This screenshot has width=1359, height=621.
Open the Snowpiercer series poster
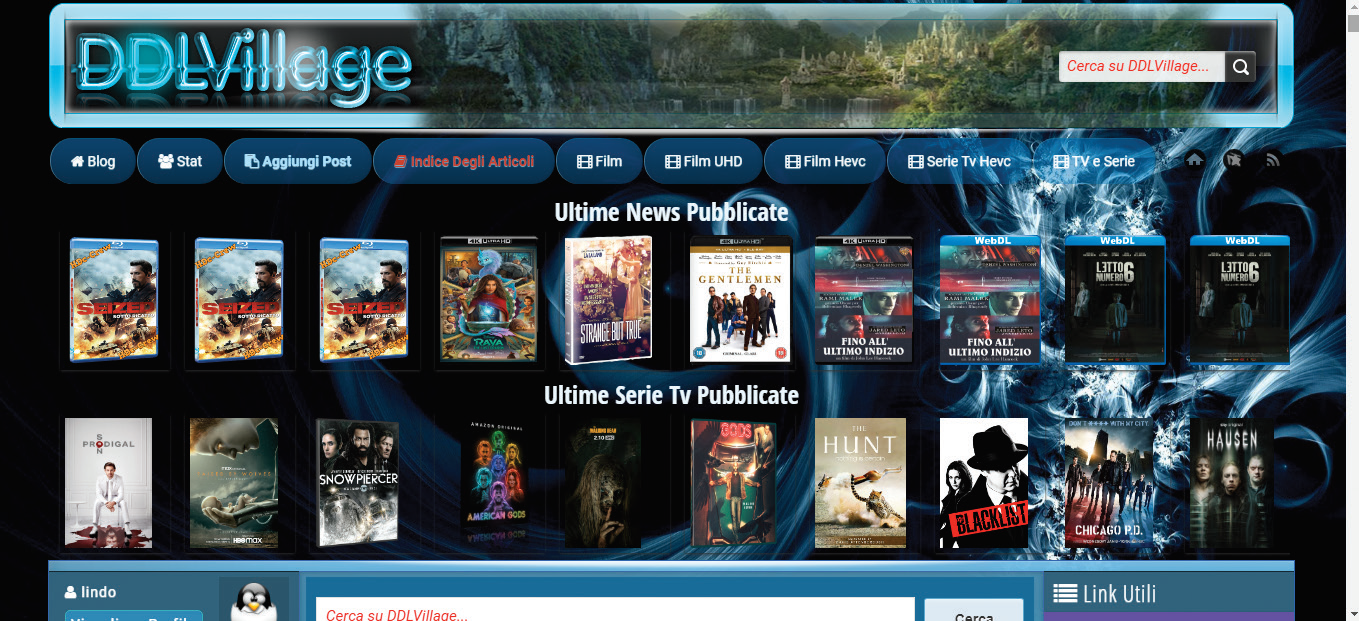point(357,483)
